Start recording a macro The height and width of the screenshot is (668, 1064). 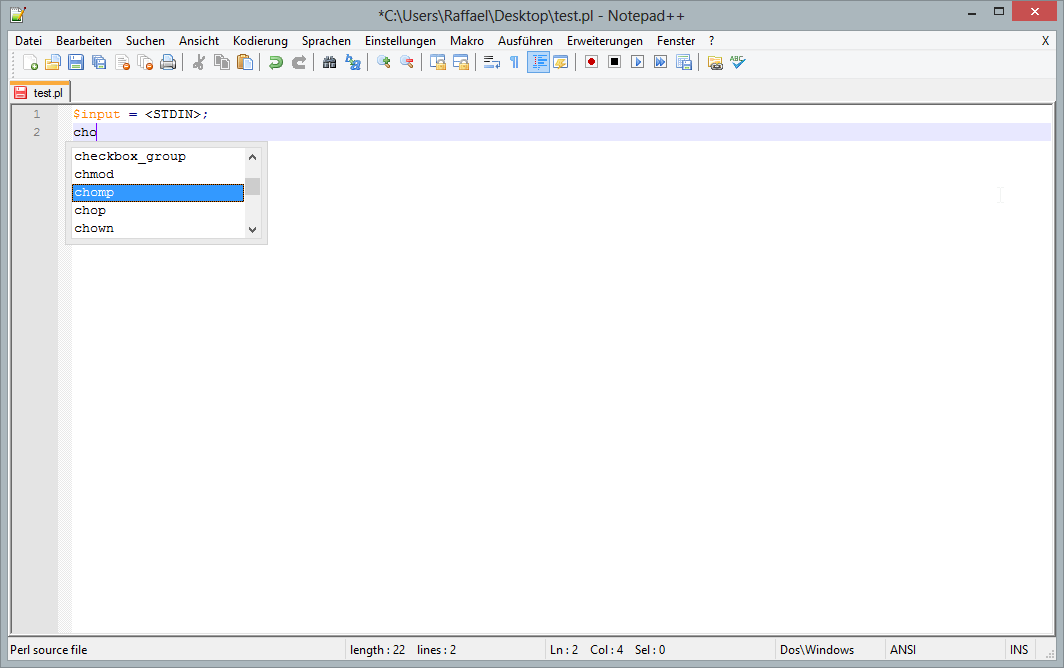[x=590, y=62]
